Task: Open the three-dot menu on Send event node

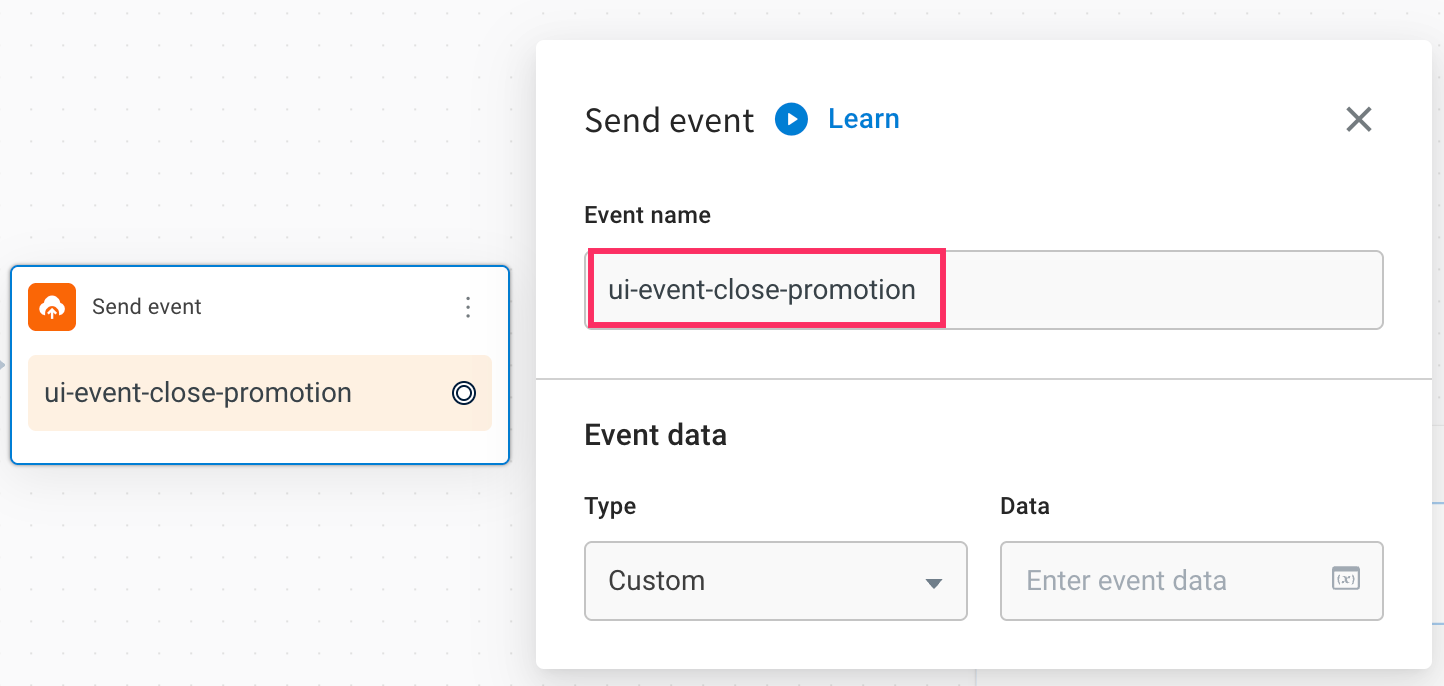Action: coord(468,307)
